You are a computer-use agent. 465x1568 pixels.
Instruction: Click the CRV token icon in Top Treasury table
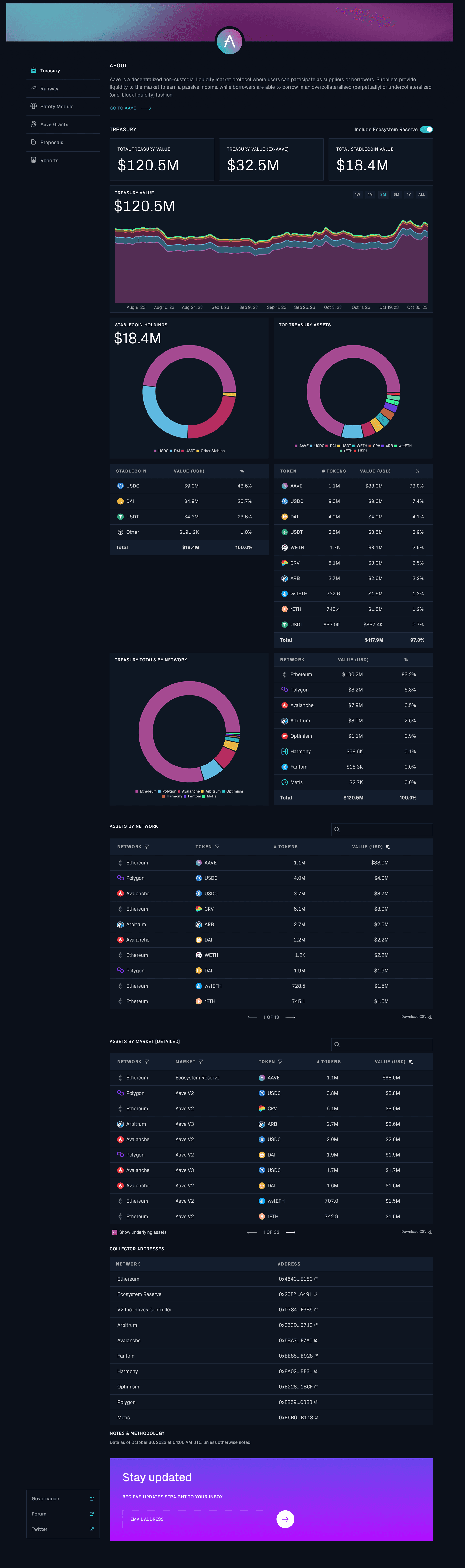click(x=284, y=563)
